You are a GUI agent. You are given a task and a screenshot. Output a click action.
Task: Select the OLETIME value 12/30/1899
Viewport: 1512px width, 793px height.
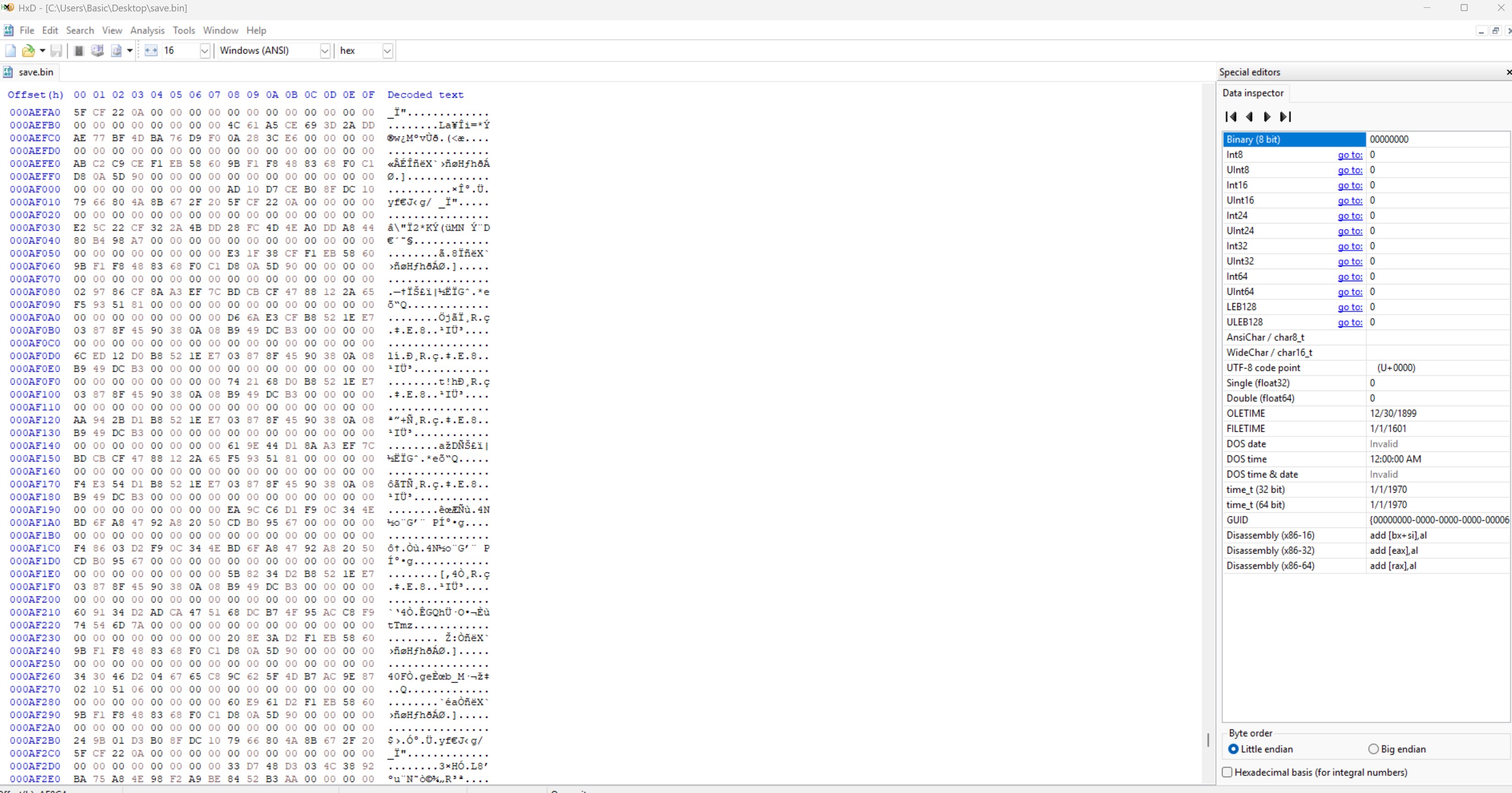pos(1393,413)
